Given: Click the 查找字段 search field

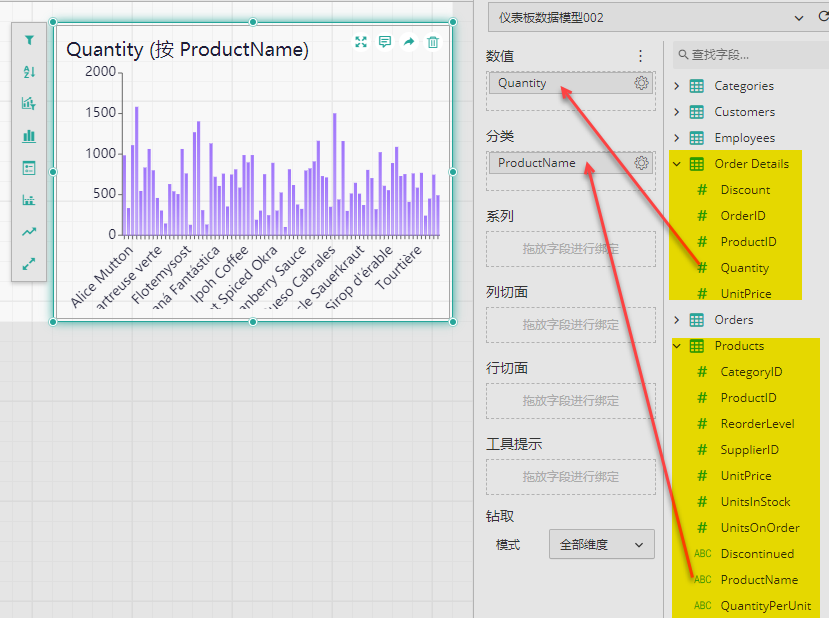Looking at the screenshot, I should 751,54.
